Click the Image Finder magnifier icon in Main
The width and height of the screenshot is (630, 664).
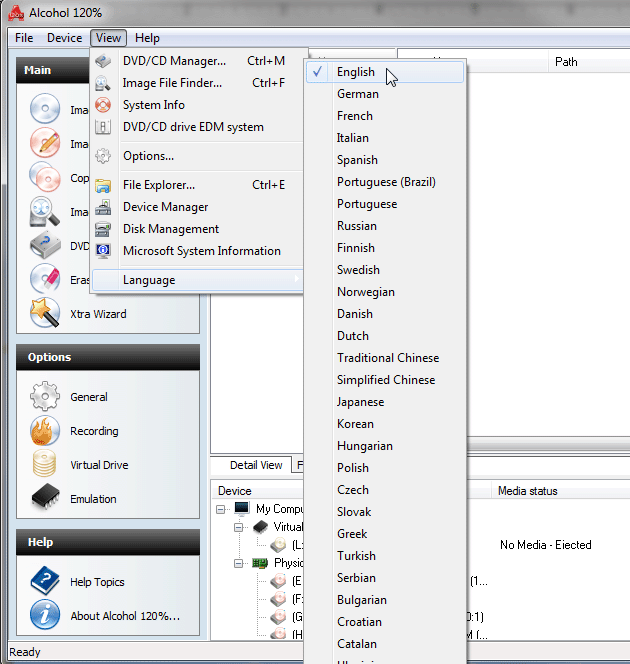point(44,211)
